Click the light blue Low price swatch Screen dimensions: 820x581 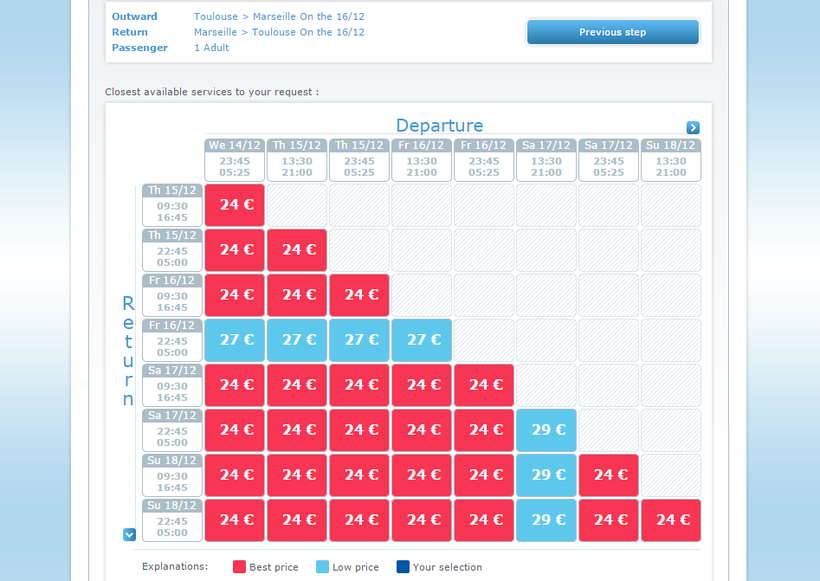322,567
